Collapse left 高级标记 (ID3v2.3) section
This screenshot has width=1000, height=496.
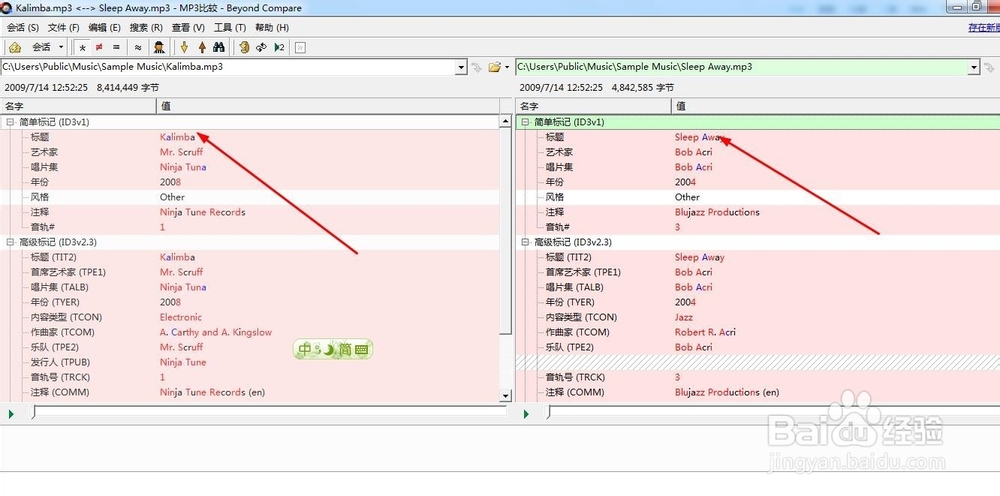[x=10, y=242]
